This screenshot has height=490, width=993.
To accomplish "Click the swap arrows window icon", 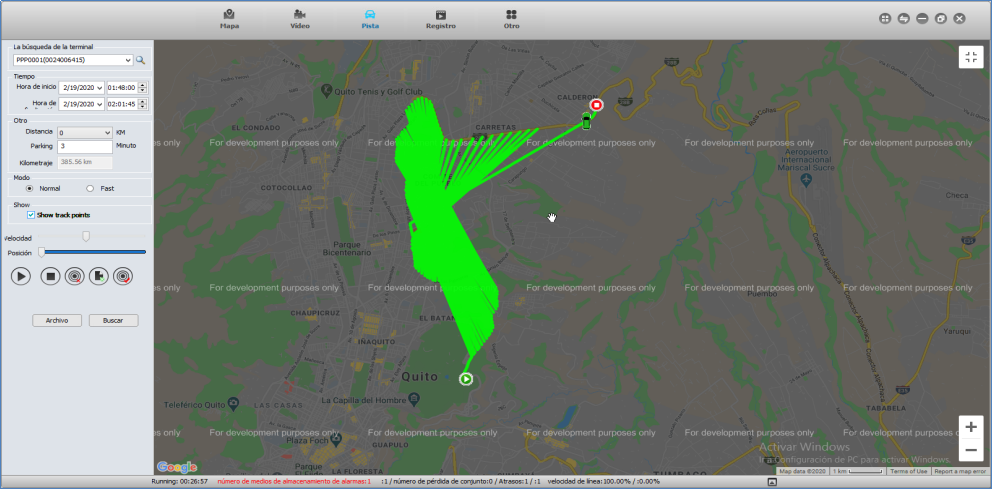I will [x=904, y=19].
